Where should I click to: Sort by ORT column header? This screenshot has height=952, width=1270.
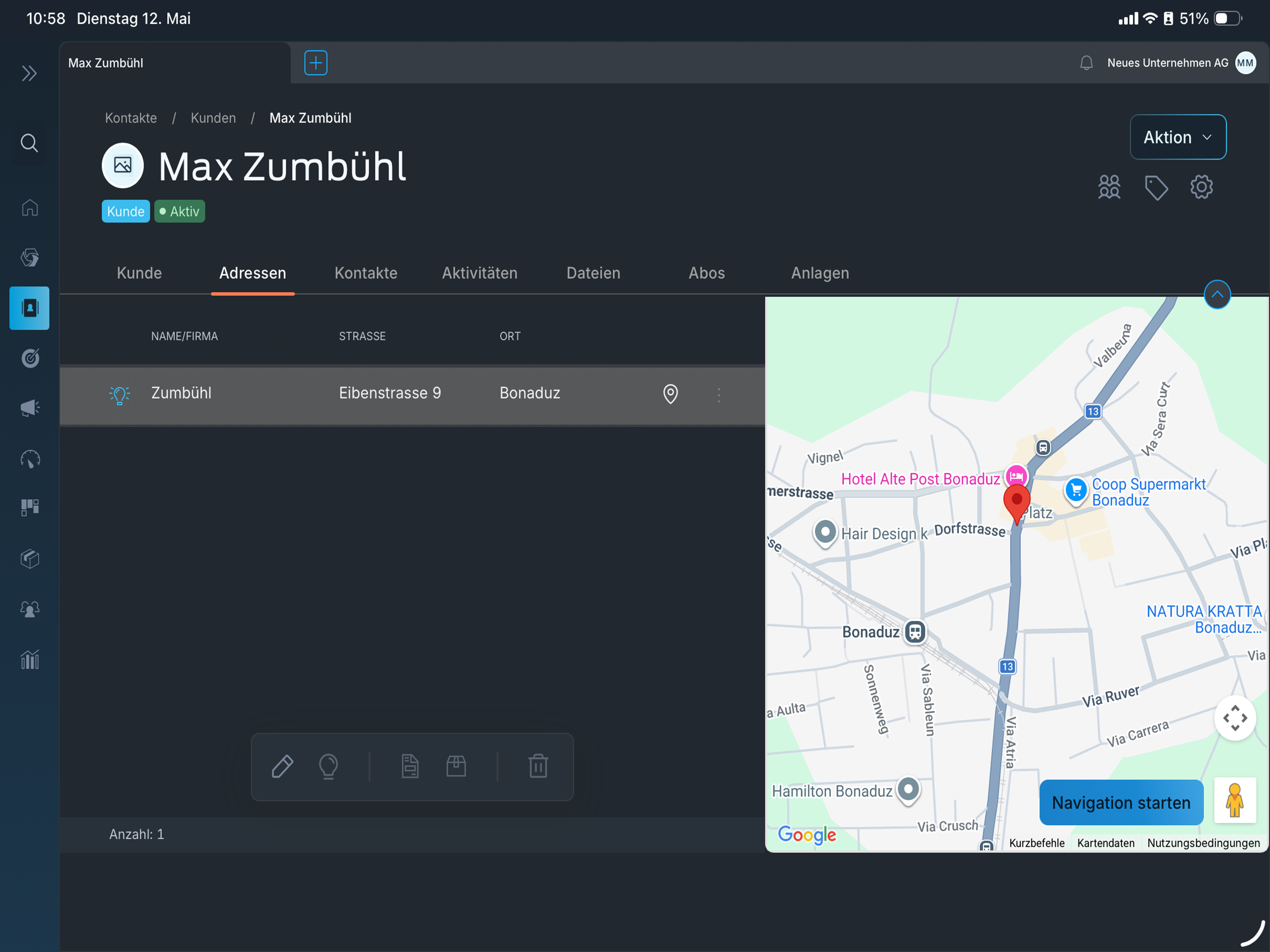coord(510,336)
